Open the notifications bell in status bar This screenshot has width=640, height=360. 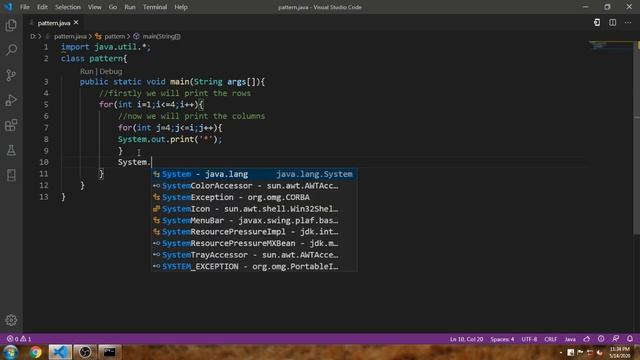630,339
